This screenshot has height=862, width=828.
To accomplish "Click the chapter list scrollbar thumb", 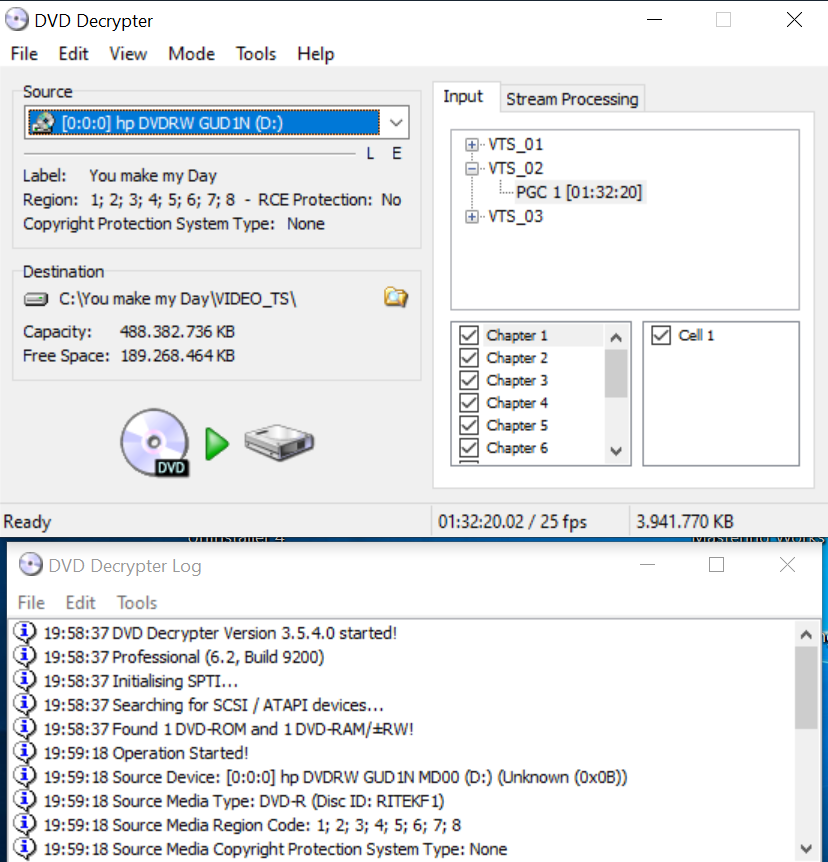I will pyautogui.click(x=616, y=373).
